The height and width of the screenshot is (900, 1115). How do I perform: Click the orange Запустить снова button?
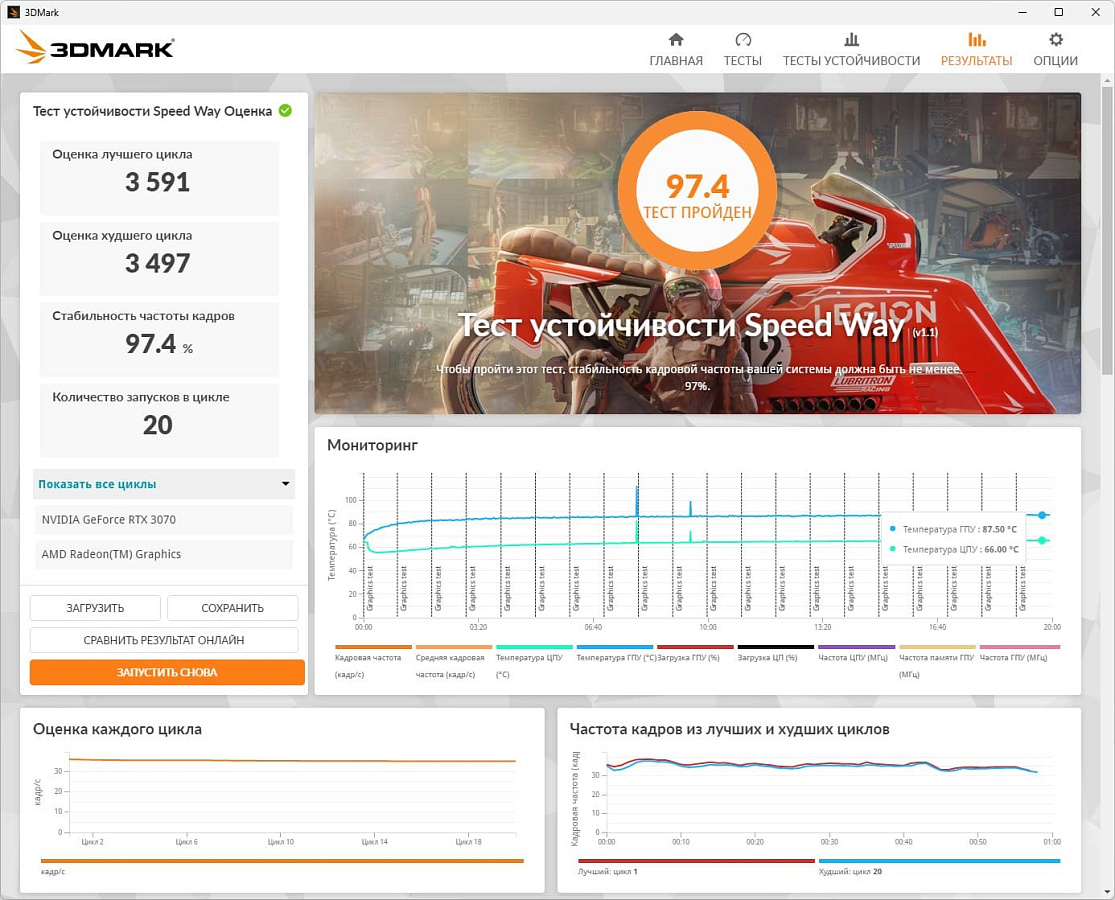(167, 672)
